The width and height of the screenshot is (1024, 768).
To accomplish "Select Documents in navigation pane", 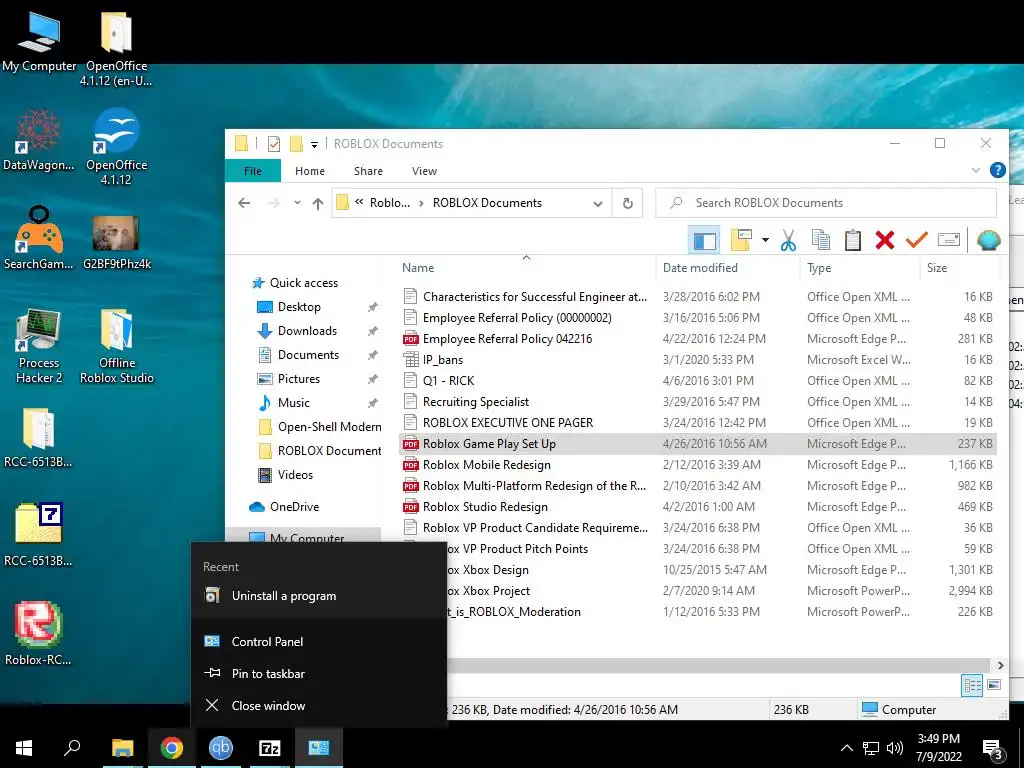I will 308,355.
